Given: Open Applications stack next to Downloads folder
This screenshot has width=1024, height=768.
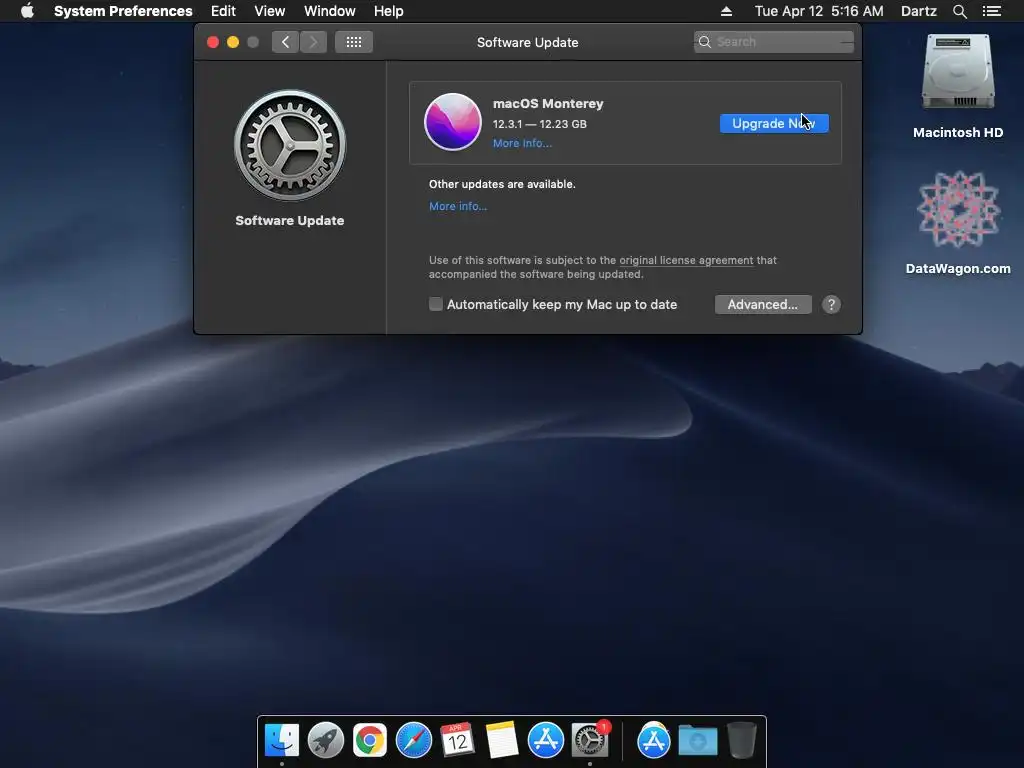Looking at the screenshot, I should (653, 740).
